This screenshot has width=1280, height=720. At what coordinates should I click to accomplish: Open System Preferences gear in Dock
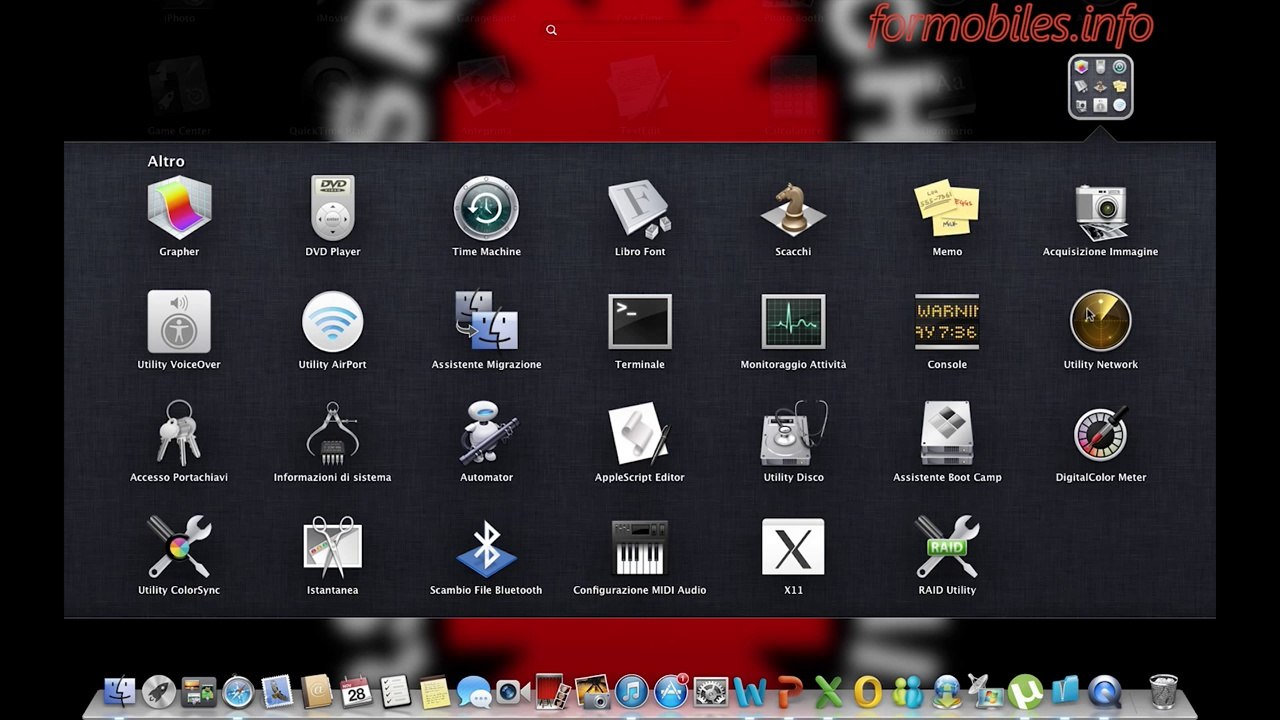710,691
